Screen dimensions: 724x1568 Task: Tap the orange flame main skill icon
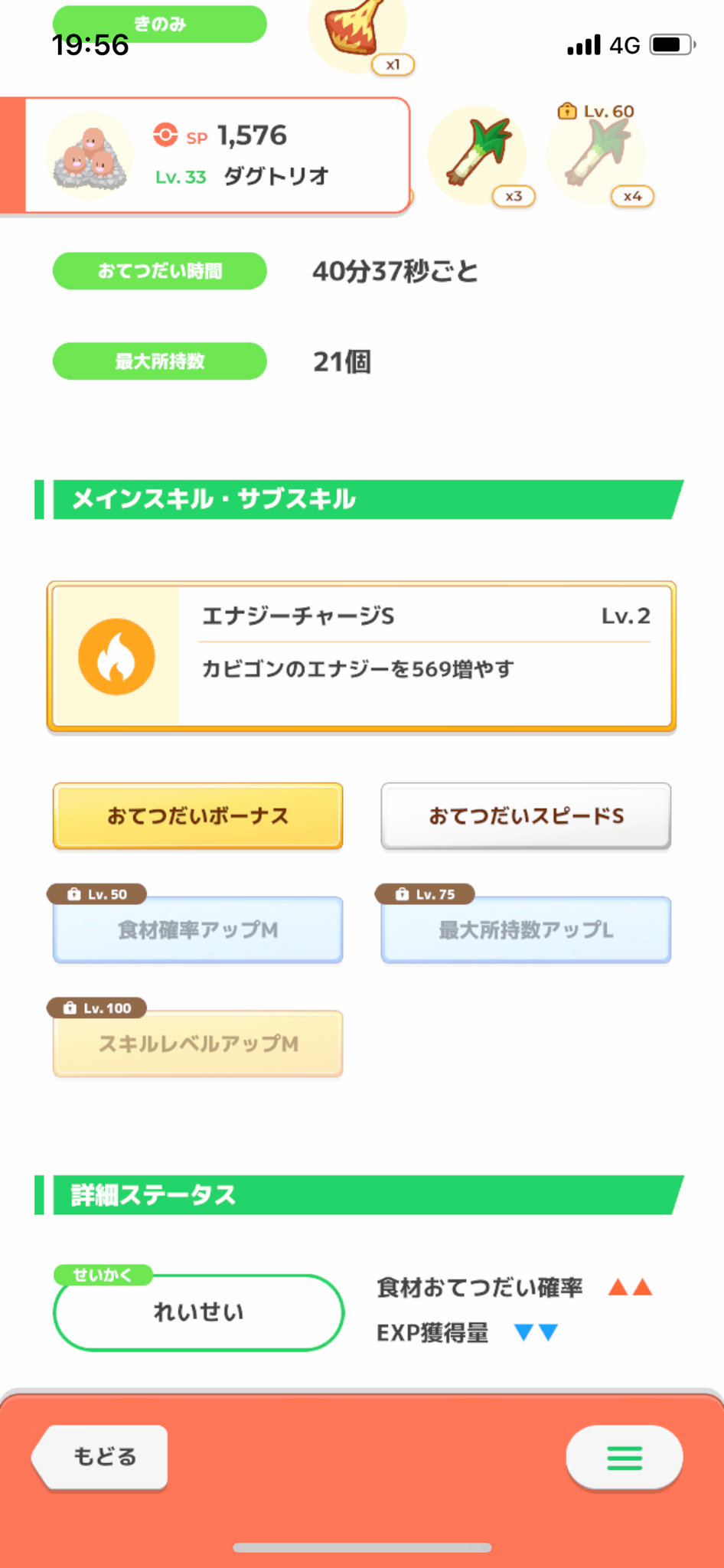click(x=116, y=657)
